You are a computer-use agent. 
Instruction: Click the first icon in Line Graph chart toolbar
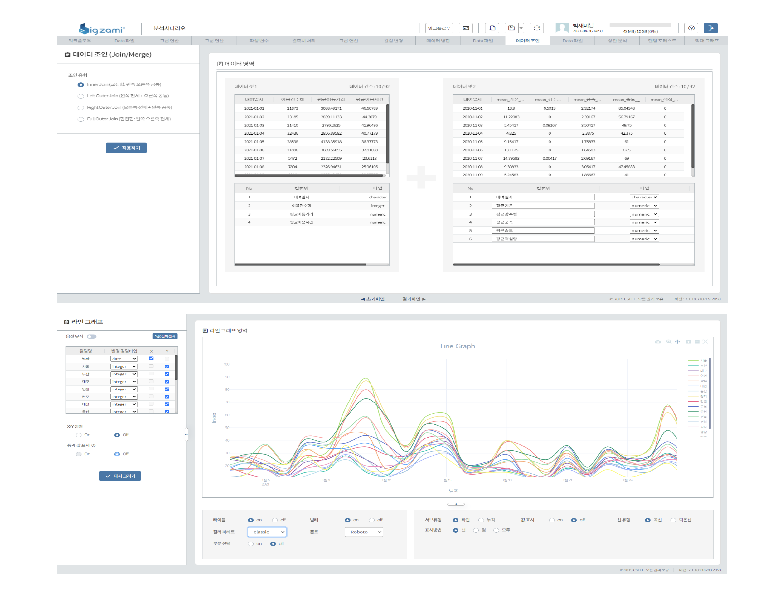pos(657,342)
